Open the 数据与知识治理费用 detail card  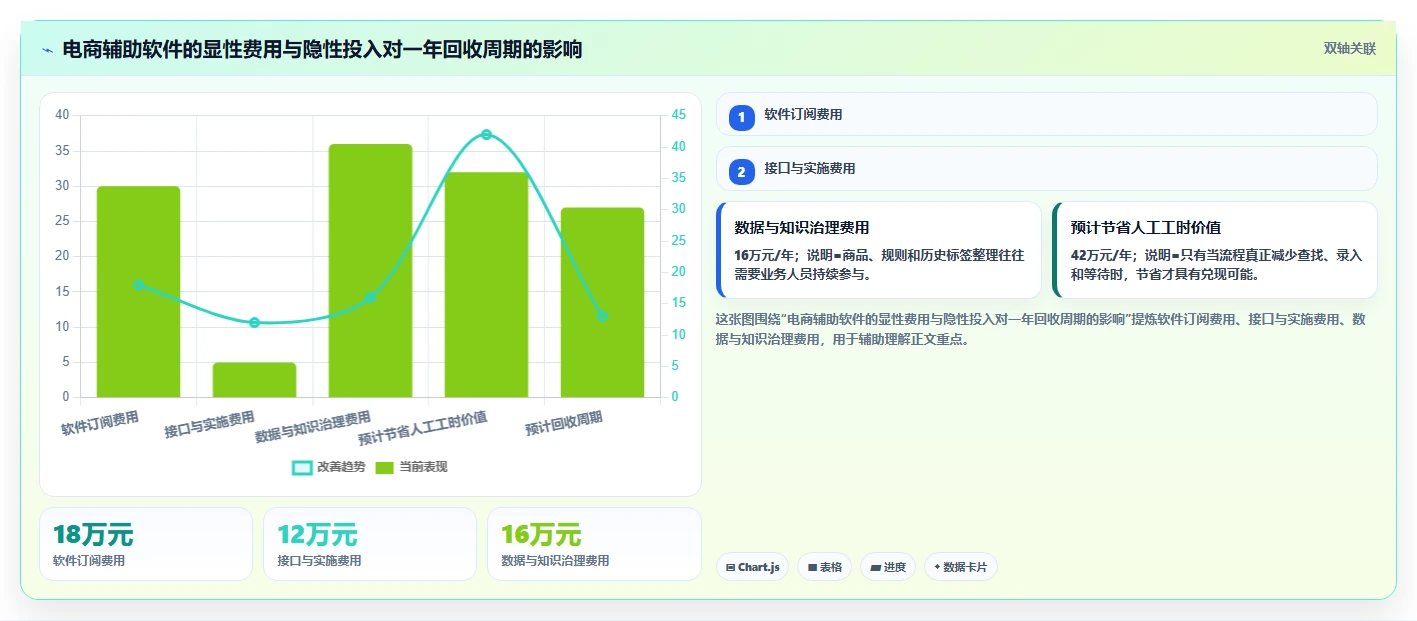[x=879, y=251]
